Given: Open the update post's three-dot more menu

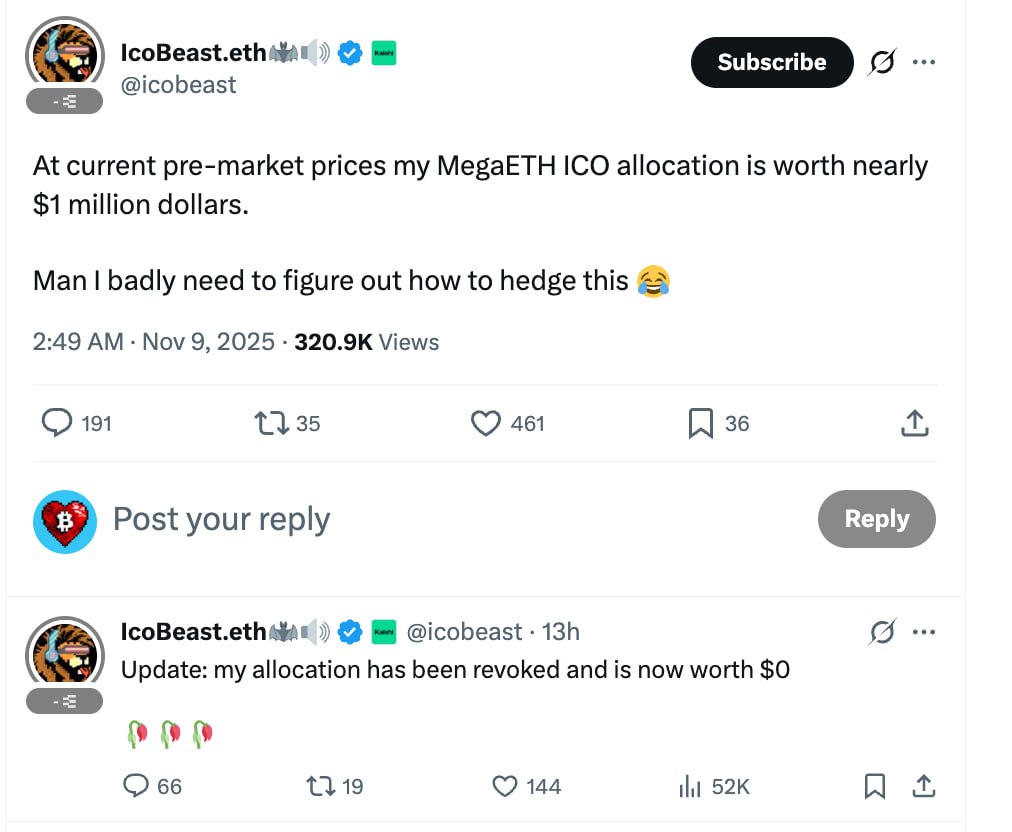Looking at the screenshot, I should [924, 632].
